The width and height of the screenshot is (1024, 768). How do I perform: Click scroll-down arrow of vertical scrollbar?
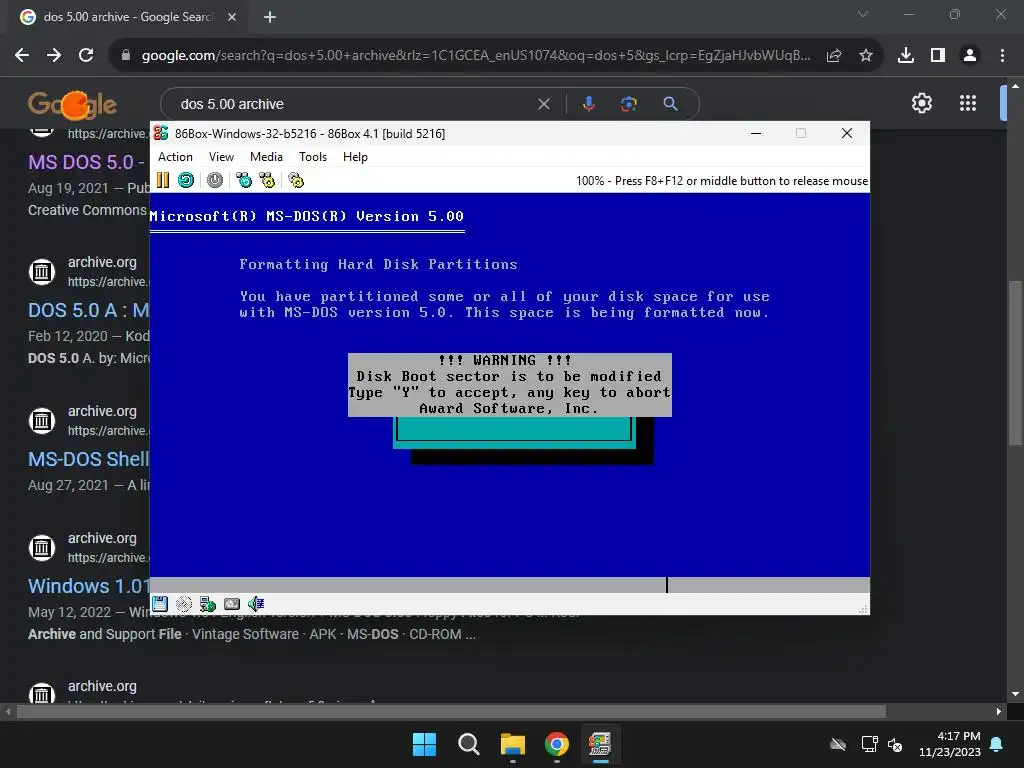pos(1015,694)
